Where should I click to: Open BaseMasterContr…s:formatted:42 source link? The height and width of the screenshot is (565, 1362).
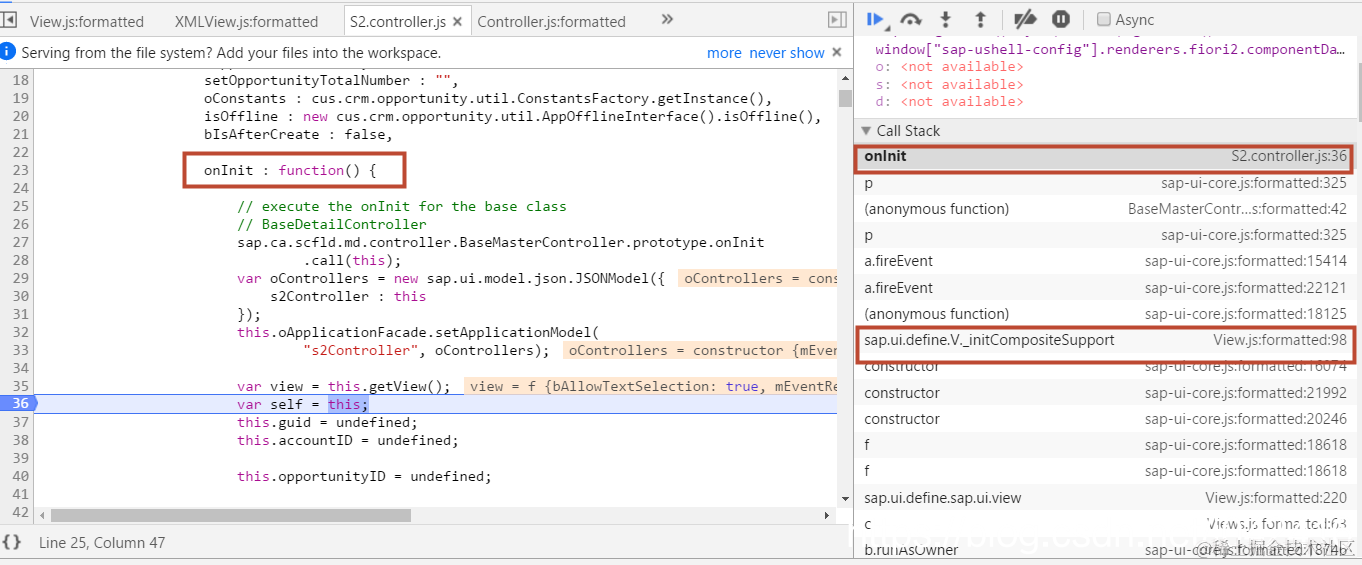point(1237,209)
